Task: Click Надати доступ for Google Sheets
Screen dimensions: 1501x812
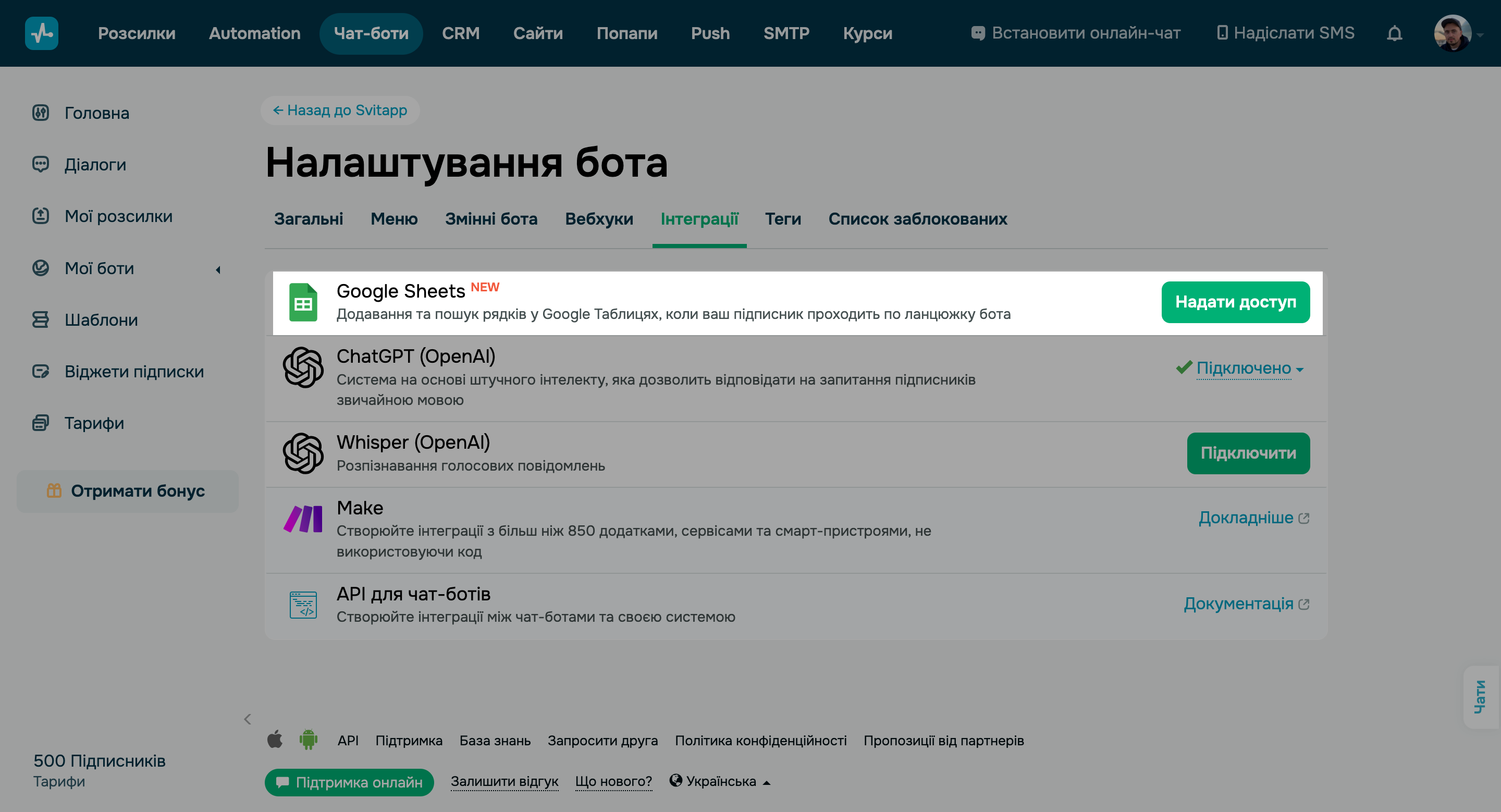Action: [x=1236, y=302]
